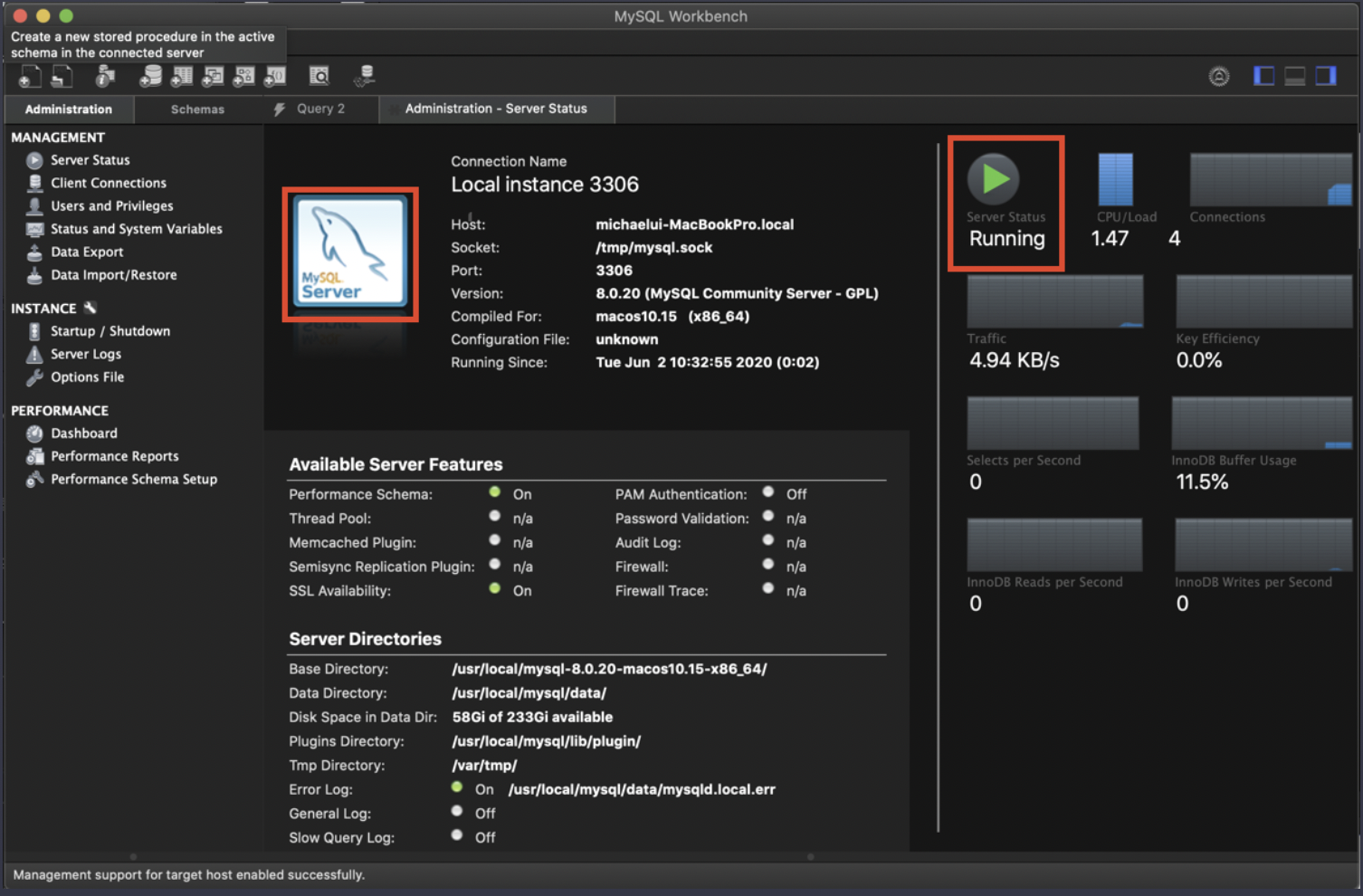1363x896 pixels.
Task: Click the '4.94 KB/s' traffic value
Action: pos(1014,360)
